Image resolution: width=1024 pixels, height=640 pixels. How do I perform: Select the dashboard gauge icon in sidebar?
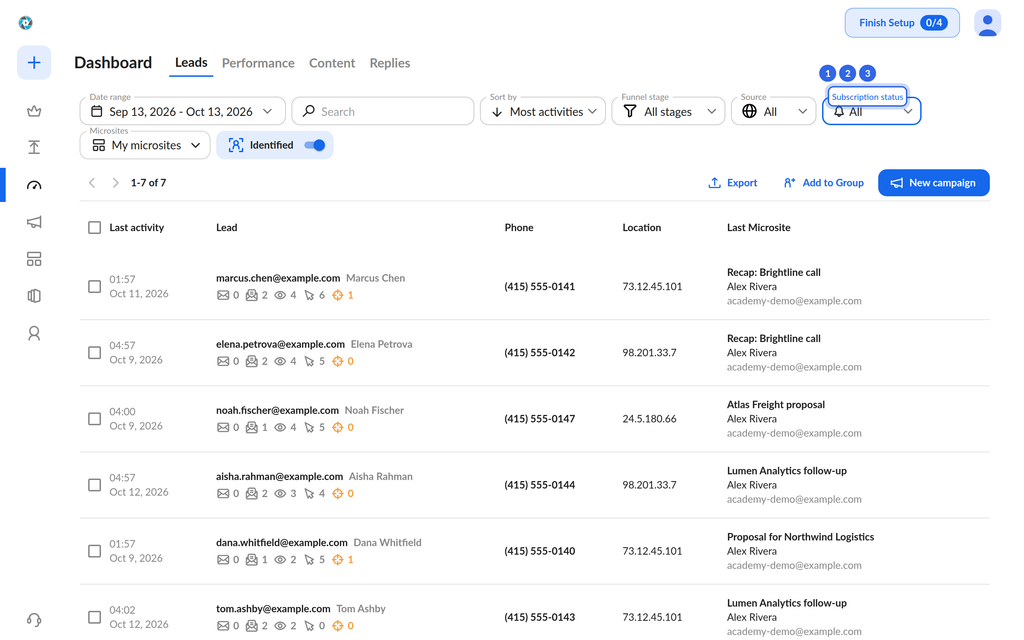[34, 185]
